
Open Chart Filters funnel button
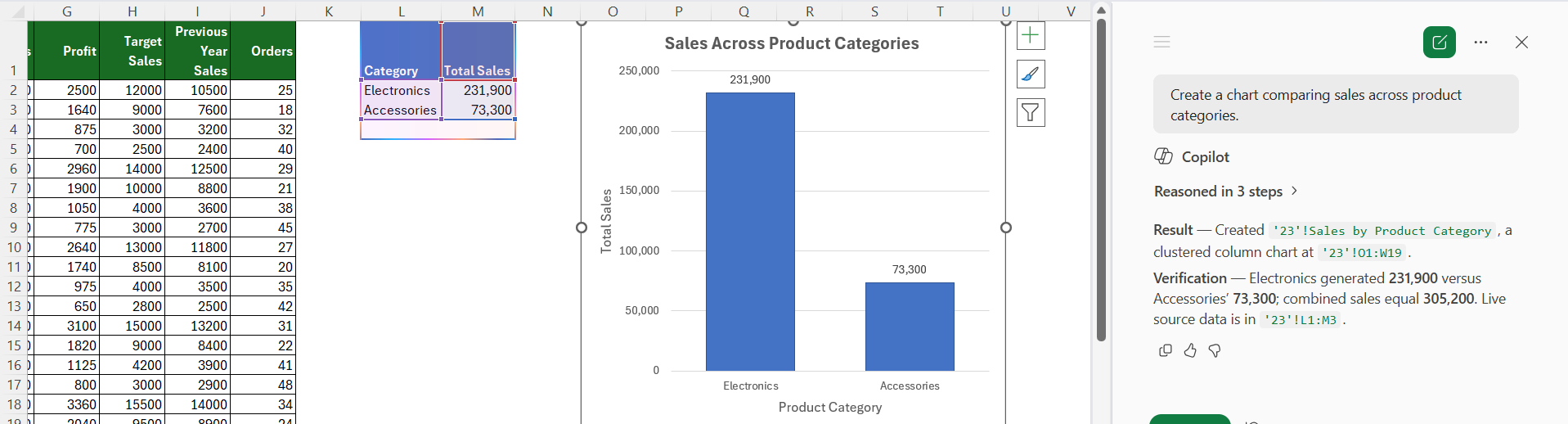pyautogui.click(x=1031, y=112)
